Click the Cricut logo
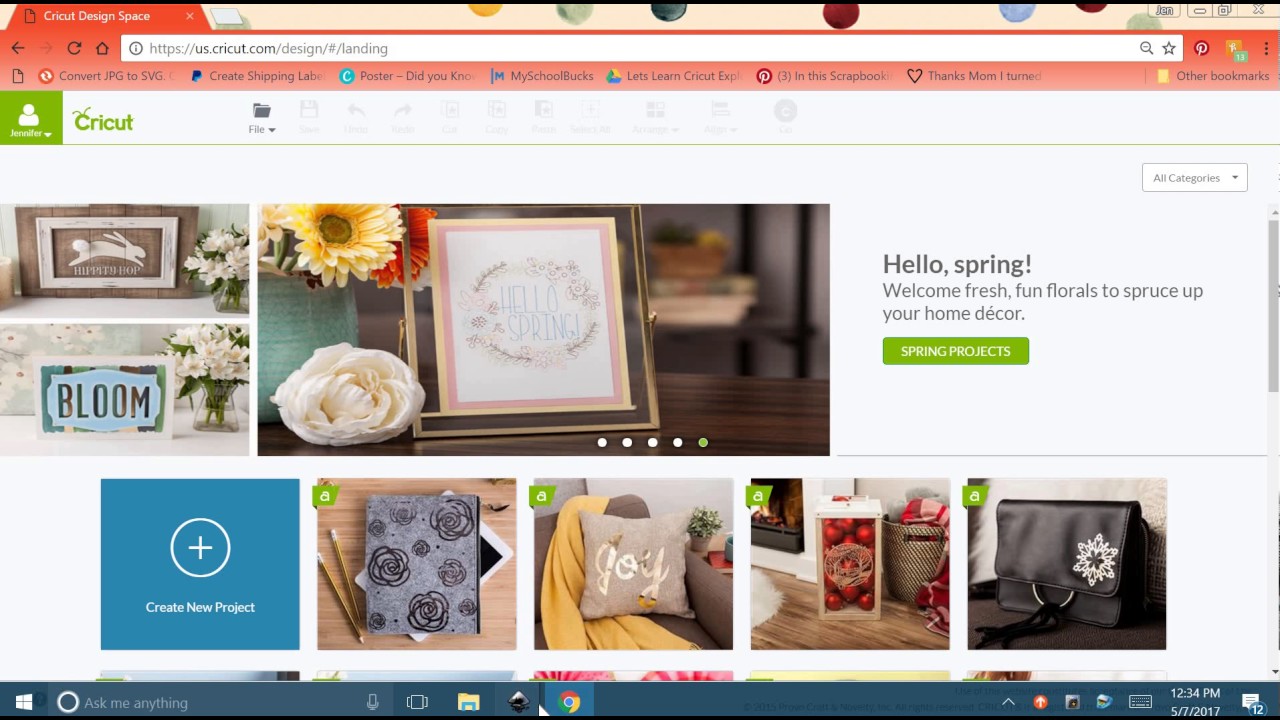 point(103,120)
